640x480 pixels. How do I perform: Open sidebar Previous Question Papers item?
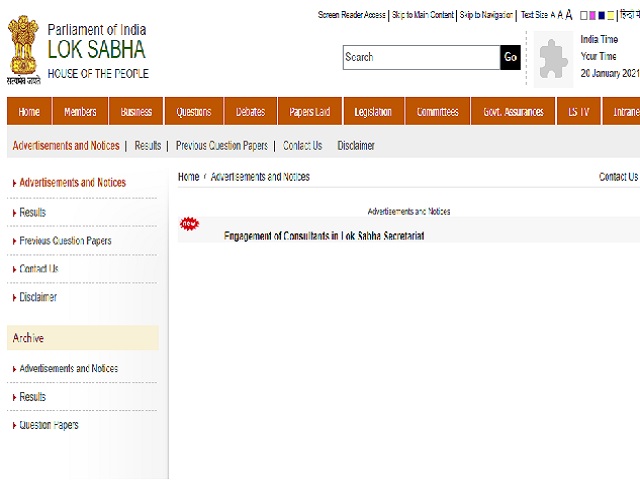coord(65,241)
